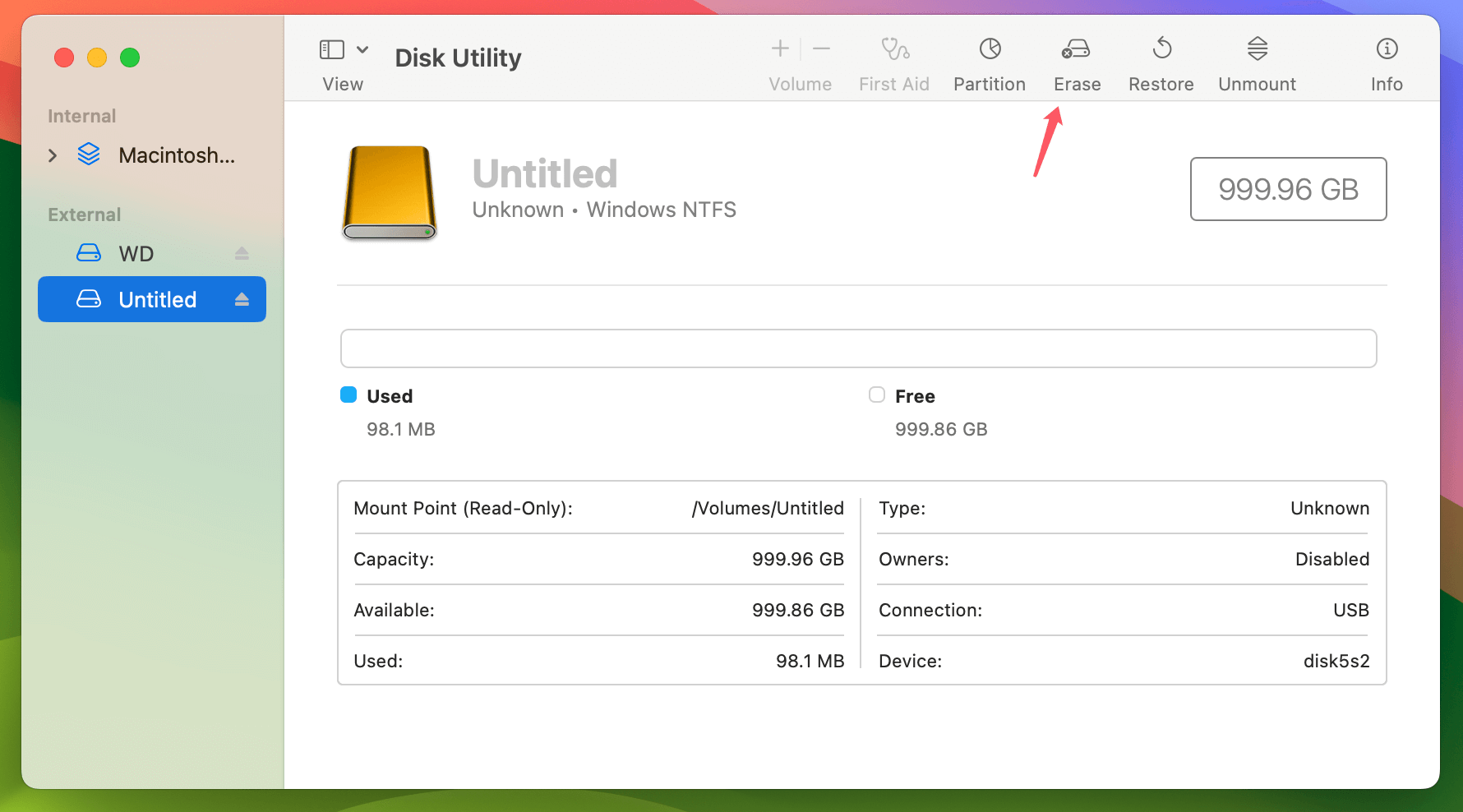Eject the WD external drive
This screenshot has width=1463, height=812.
coord(241,253)
